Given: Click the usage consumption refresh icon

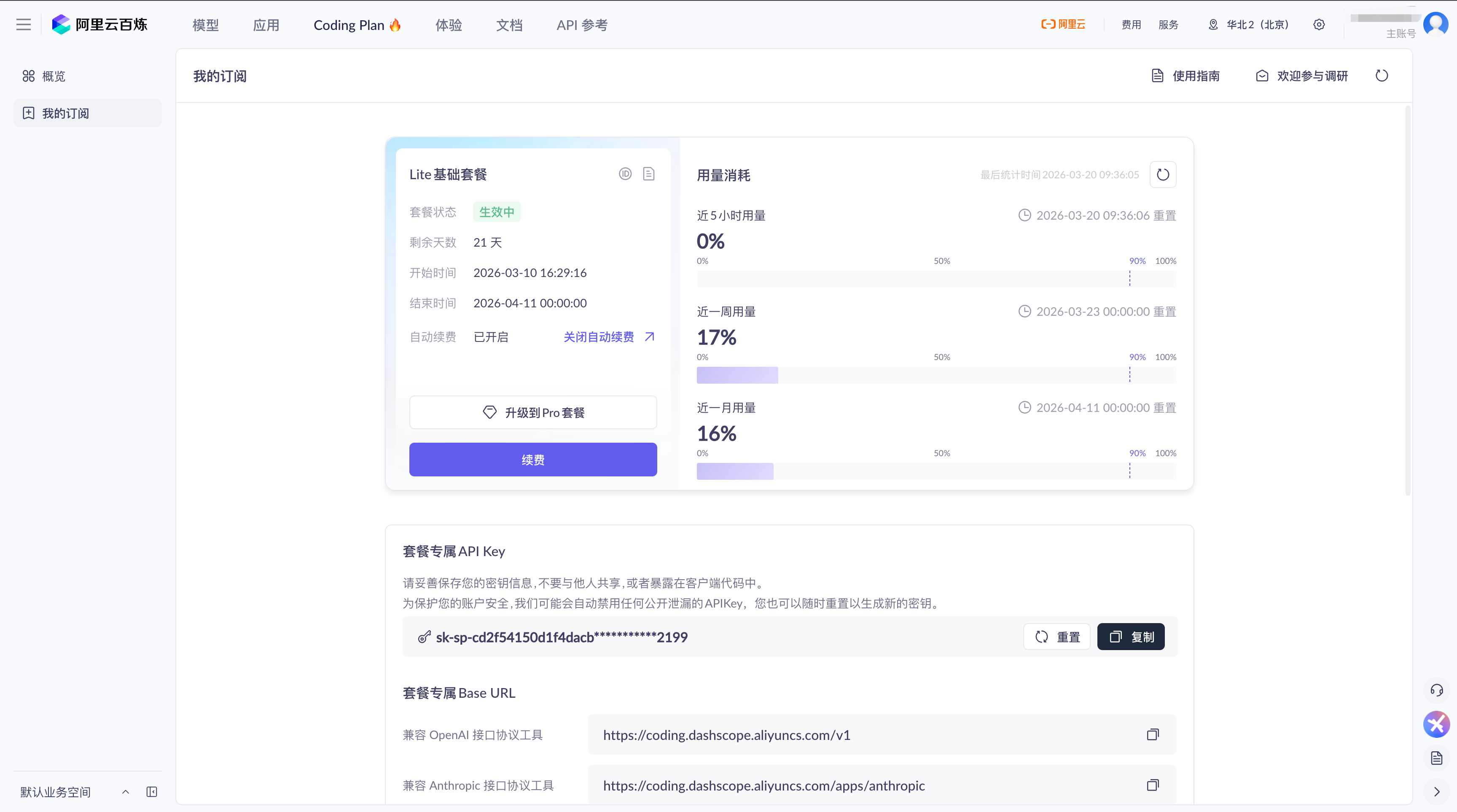Looking at the screenshot, I should (1162, 175).
